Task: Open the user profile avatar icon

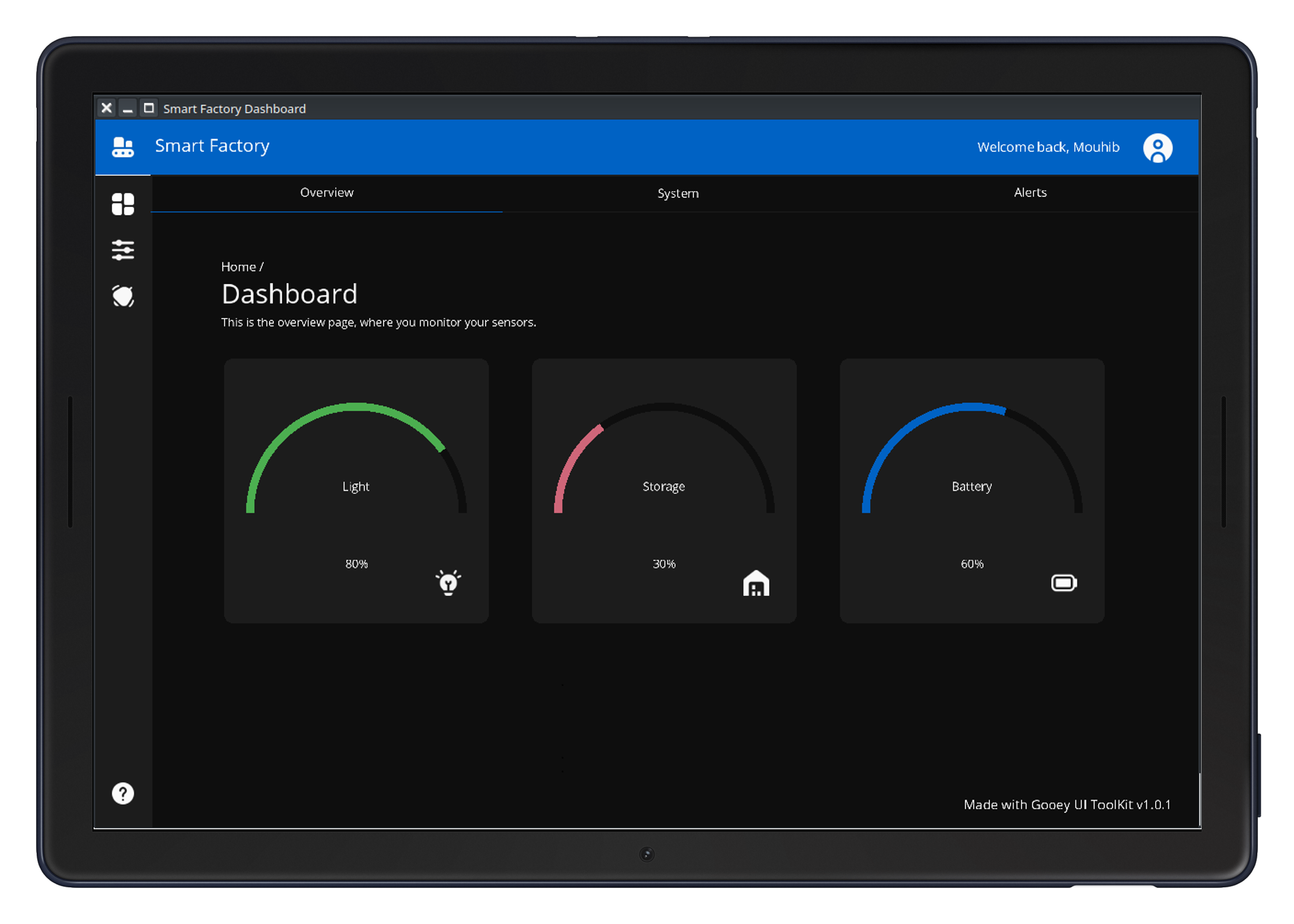Action: 1157,148
